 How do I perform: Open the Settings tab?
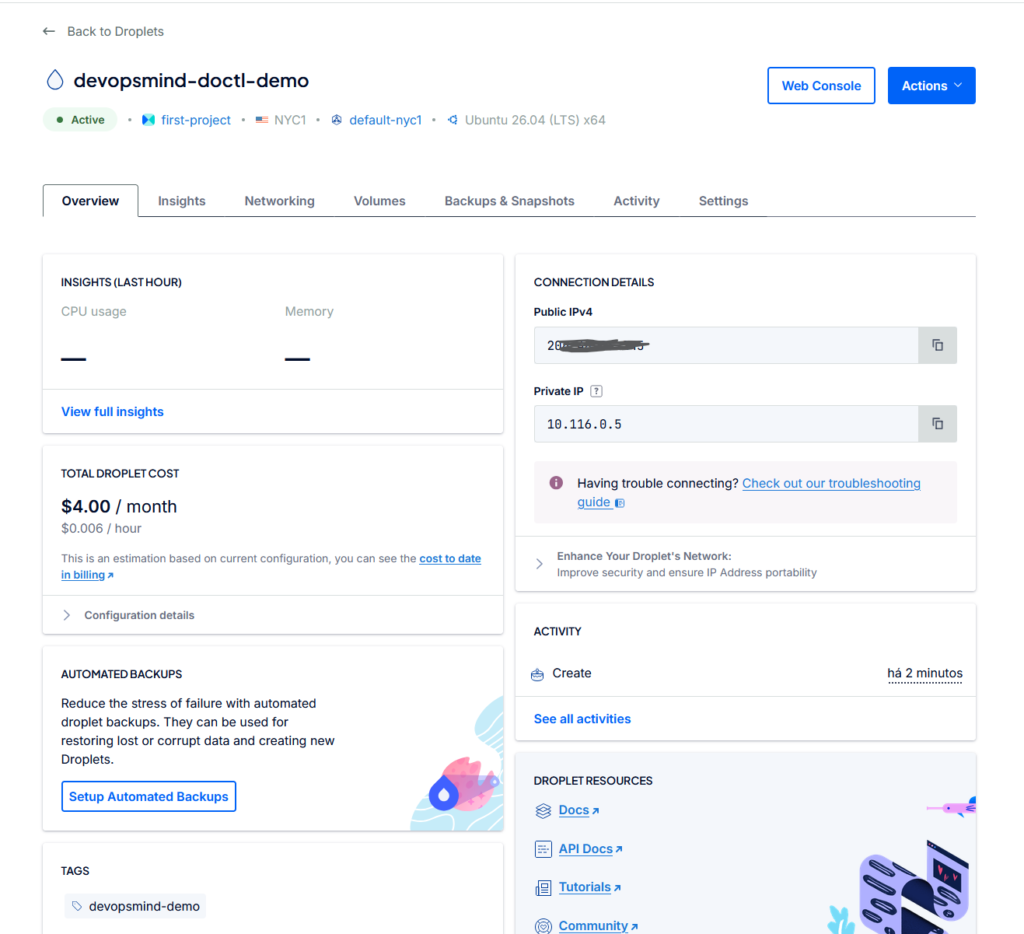724,201
